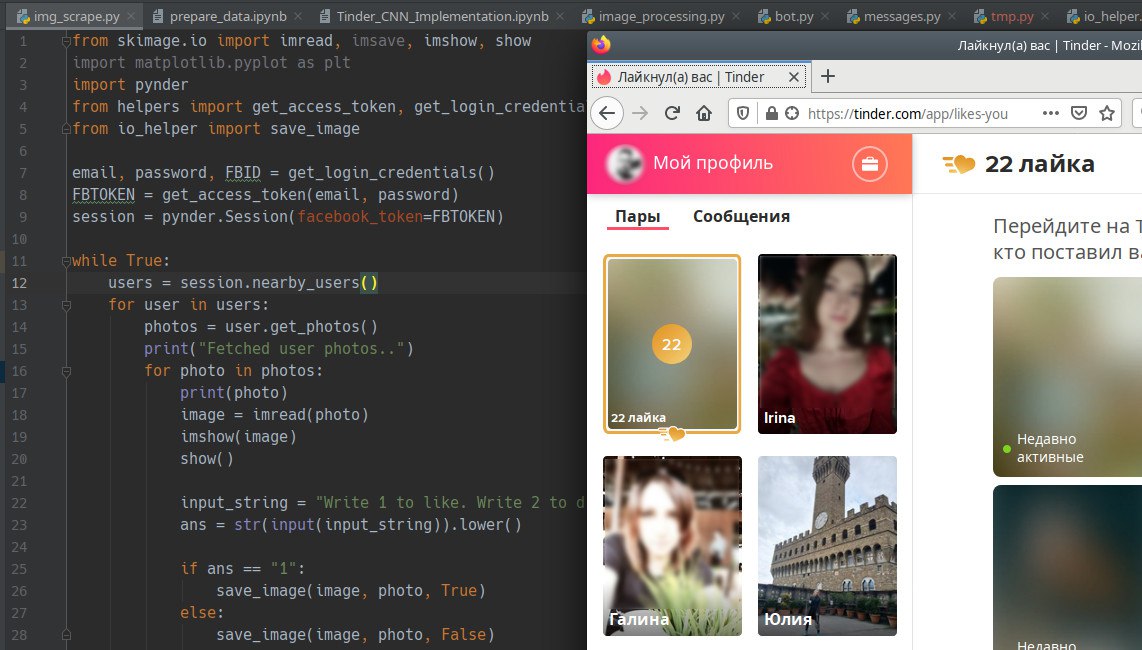The image size is (1142, 650).
Task: Open the Сообщения tab
Action: [x=741, y=216]
